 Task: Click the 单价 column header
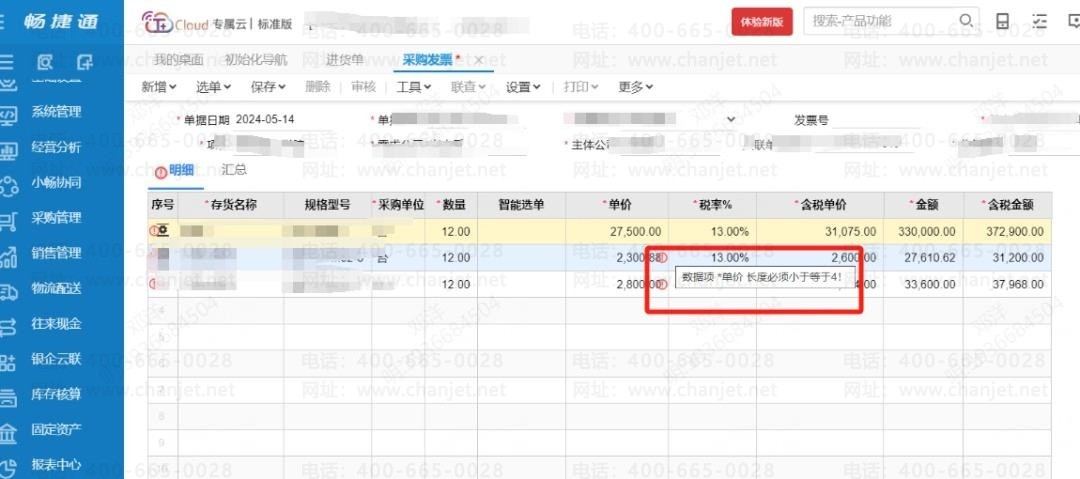[x=616, y=205]
